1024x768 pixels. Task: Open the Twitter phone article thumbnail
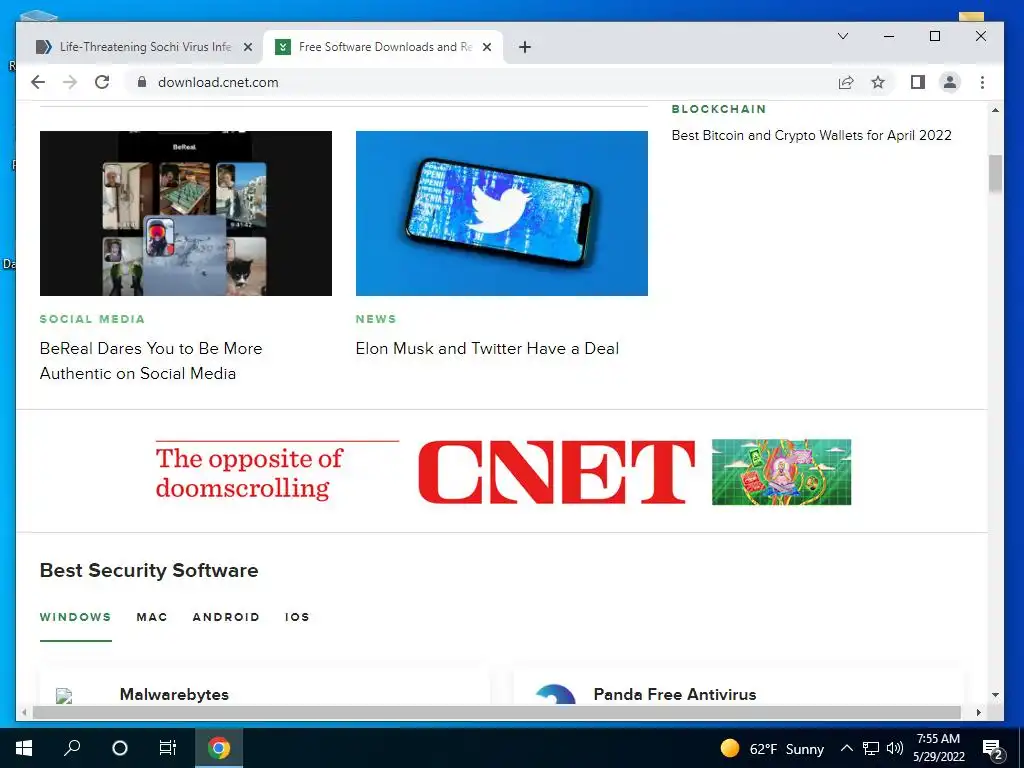[502, 214]
